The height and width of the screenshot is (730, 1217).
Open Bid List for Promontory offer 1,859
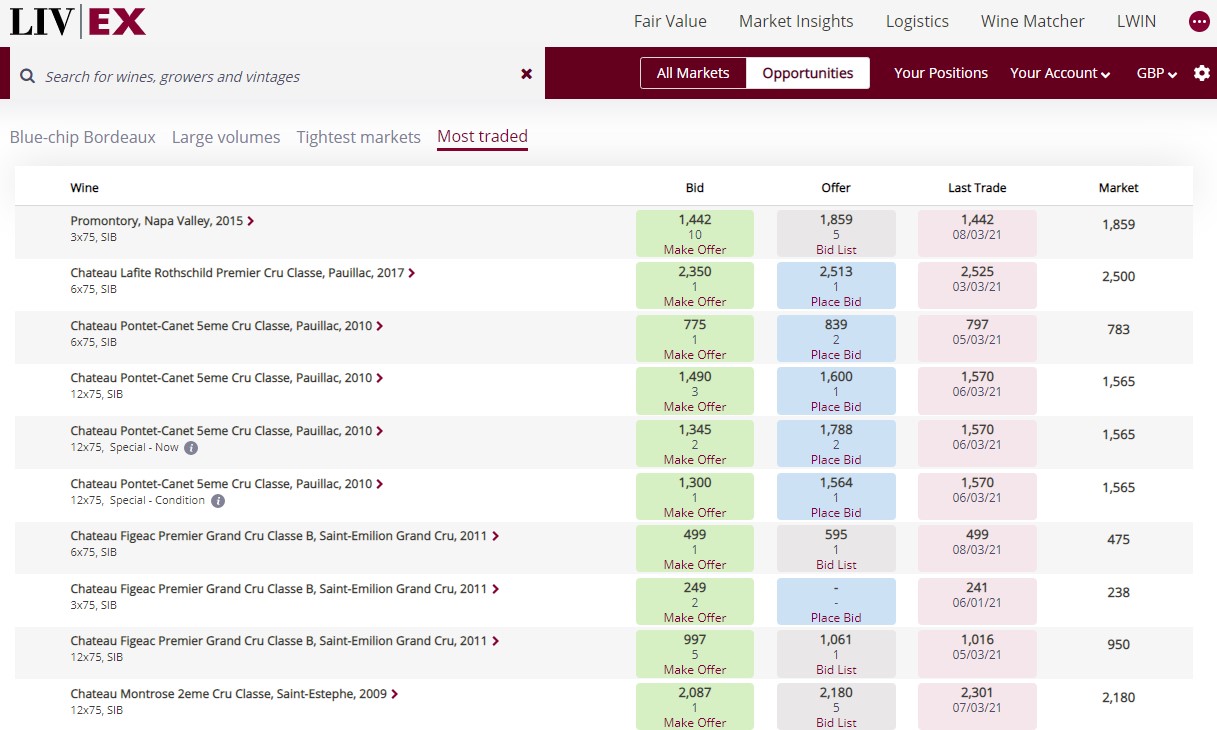click(x=836, y=249)
